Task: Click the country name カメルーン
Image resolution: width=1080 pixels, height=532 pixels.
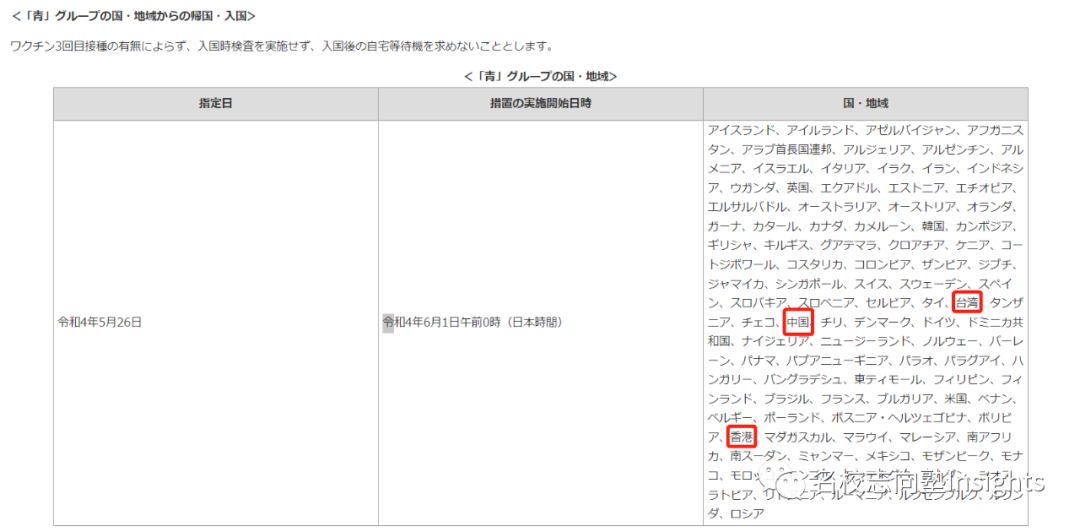Action: point(881,226)
